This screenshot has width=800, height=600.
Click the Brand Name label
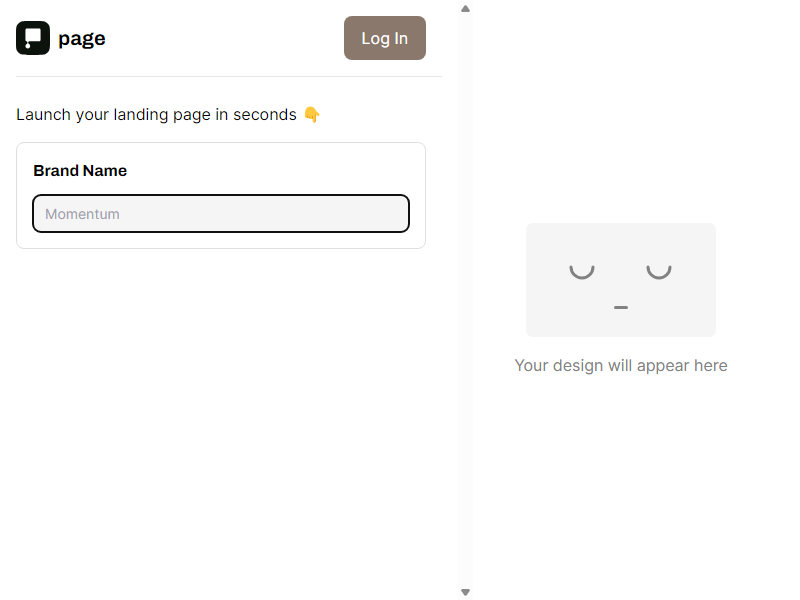click(80, 170)
